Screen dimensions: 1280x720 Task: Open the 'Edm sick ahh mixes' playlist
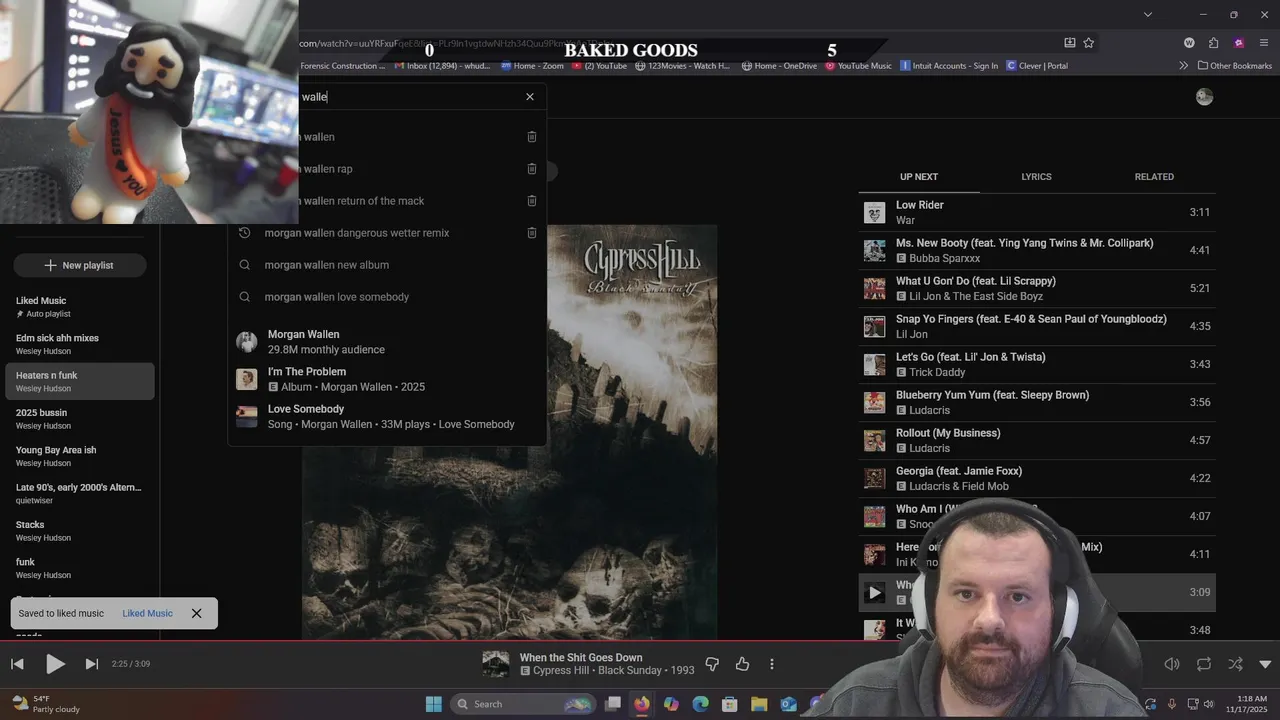click(80, 344)
